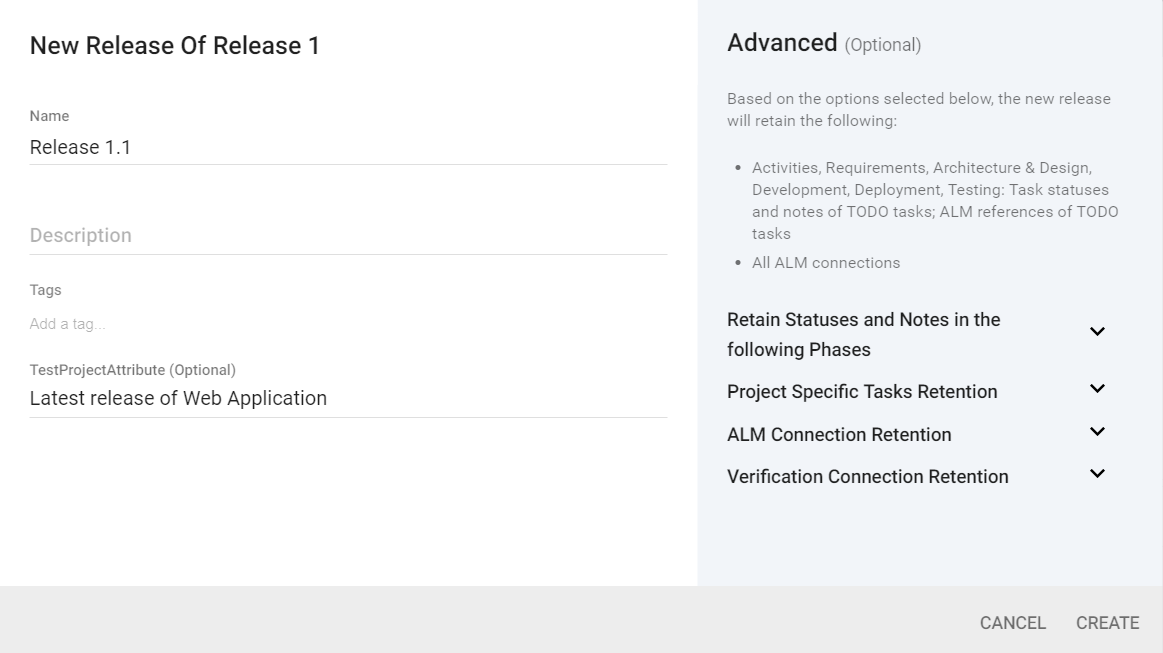Click the All ALM connections bullet item
Viewport: 1163px width, 653px height.
[x=825, y=262]
